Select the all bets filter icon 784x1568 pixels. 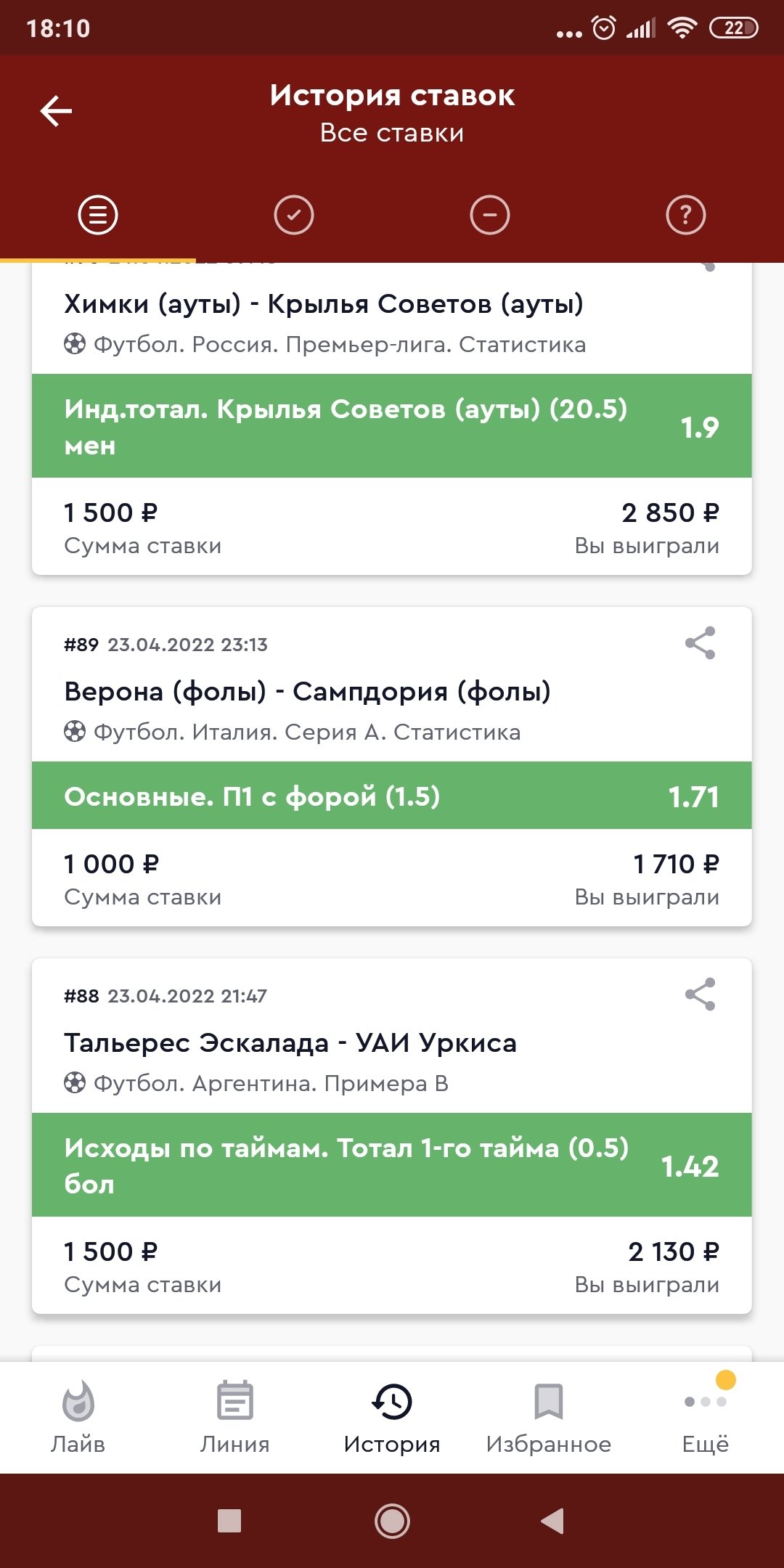tap(98, 215)
